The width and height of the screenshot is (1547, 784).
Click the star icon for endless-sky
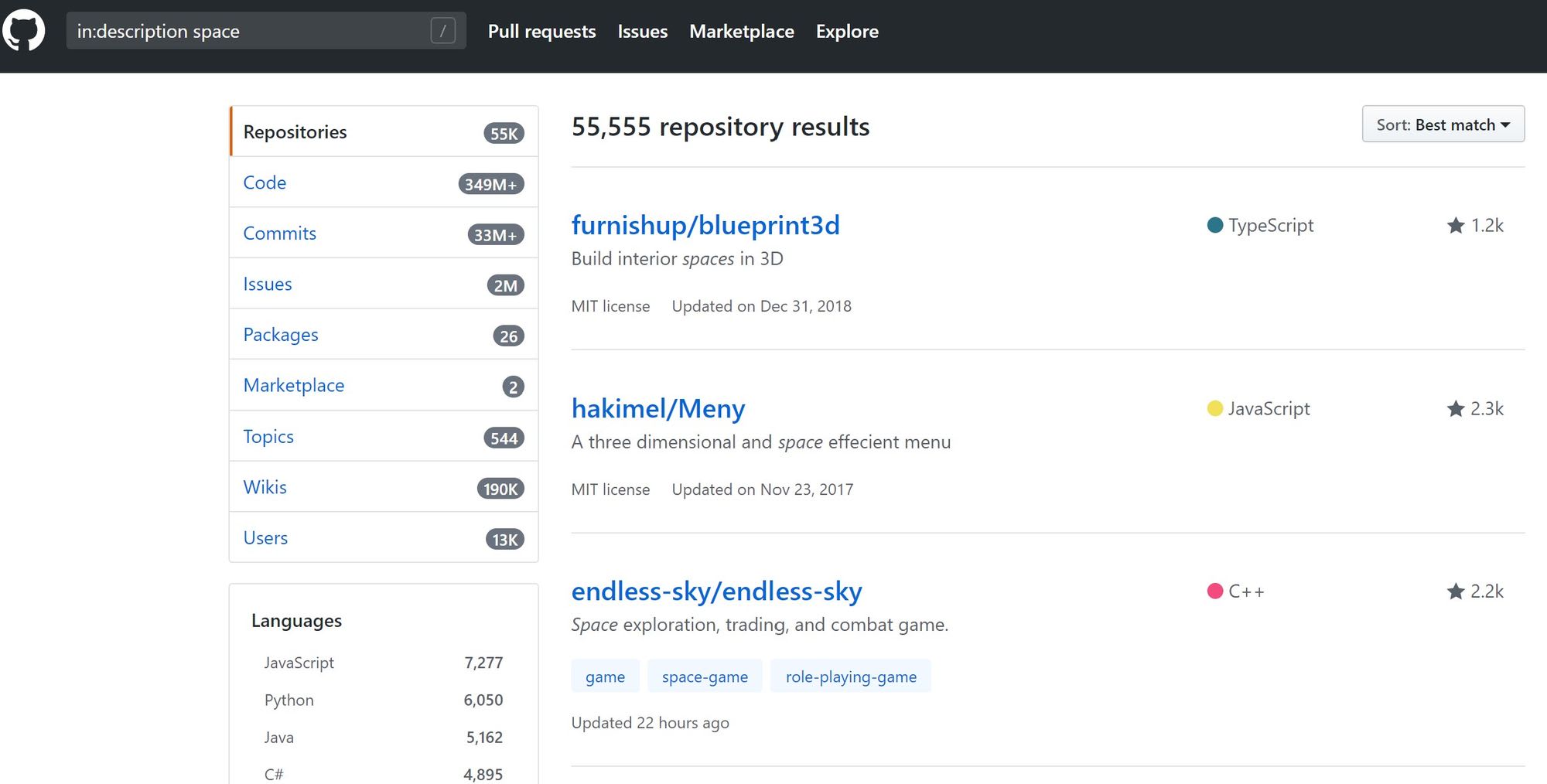pyautogui.click(x=1456, y=591)
